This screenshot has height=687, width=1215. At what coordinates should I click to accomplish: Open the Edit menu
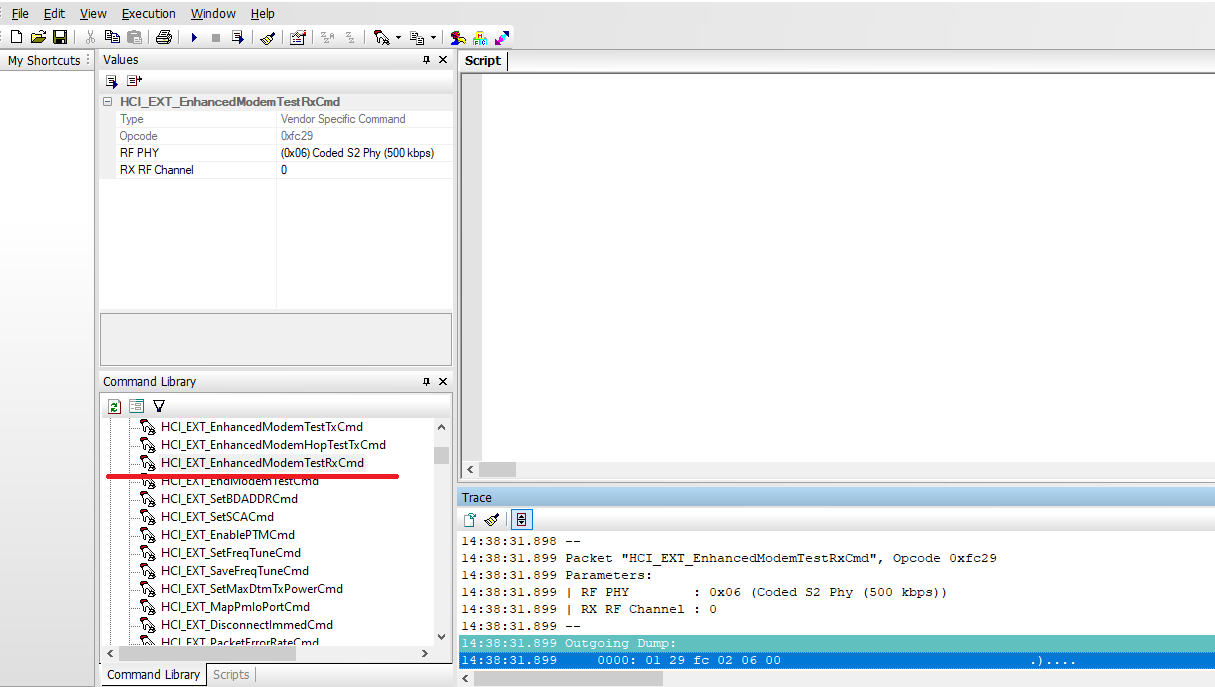click(54, 14)
